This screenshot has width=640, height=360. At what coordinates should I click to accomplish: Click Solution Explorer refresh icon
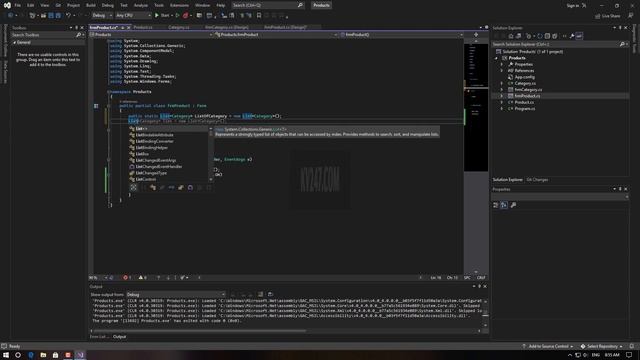coord(540,36)
